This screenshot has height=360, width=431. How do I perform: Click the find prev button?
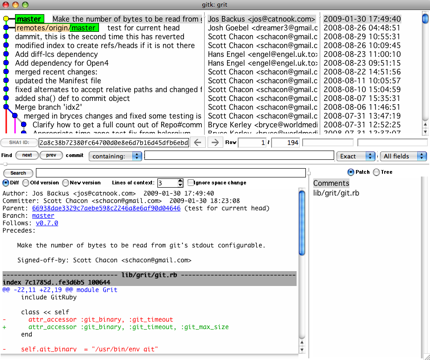51,155
